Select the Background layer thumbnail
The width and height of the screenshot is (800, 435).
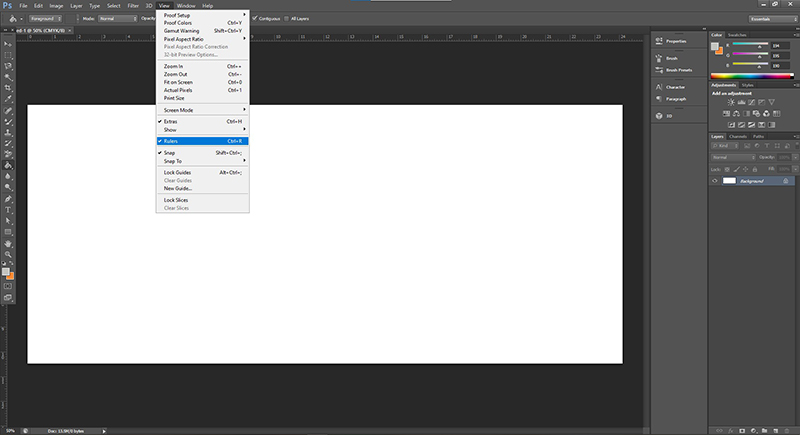coord(729,181)
